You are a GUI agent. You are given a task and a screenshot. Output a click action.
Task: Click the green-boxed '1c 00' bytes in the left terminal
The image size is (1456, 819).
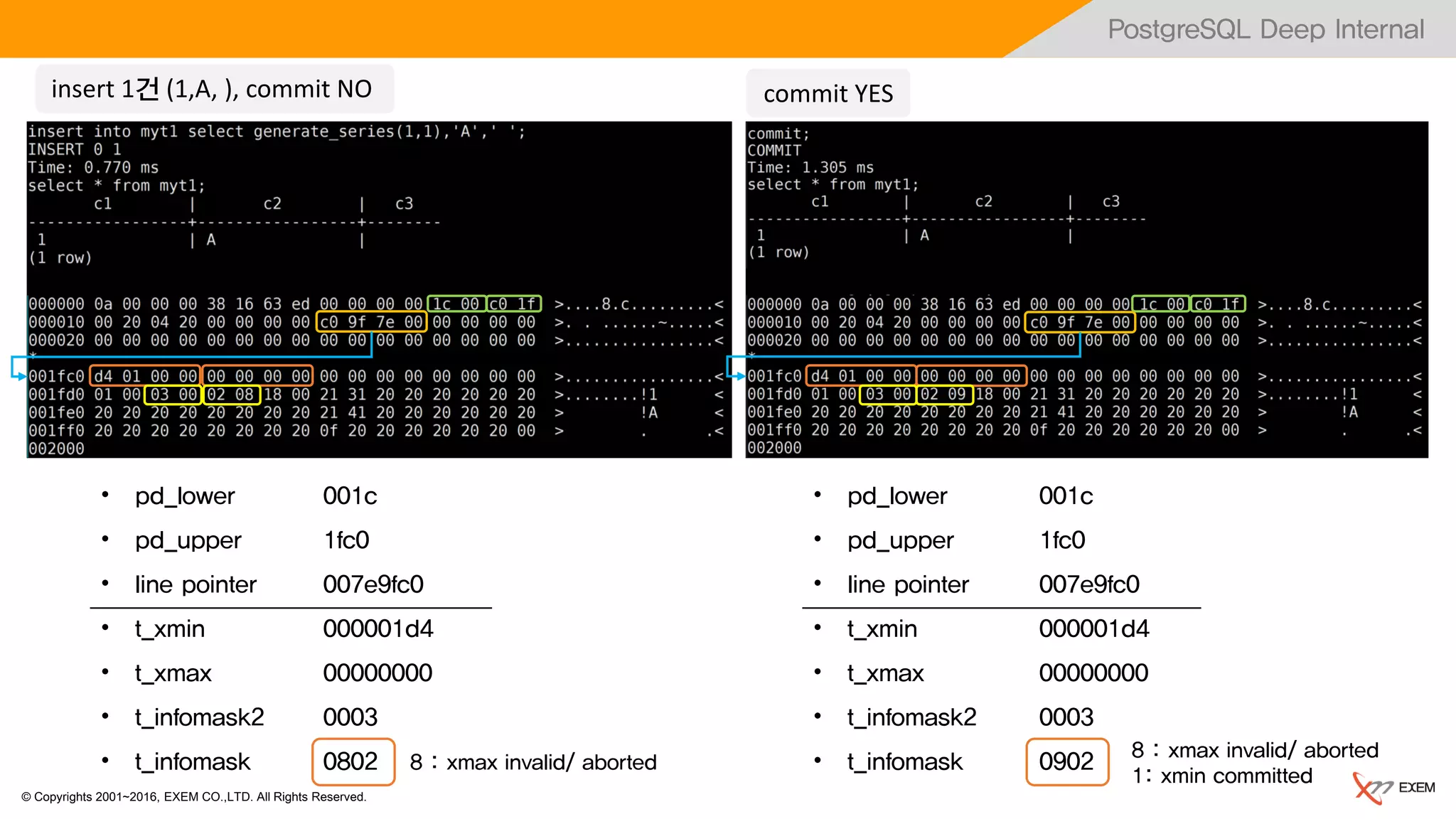[457, 304]
